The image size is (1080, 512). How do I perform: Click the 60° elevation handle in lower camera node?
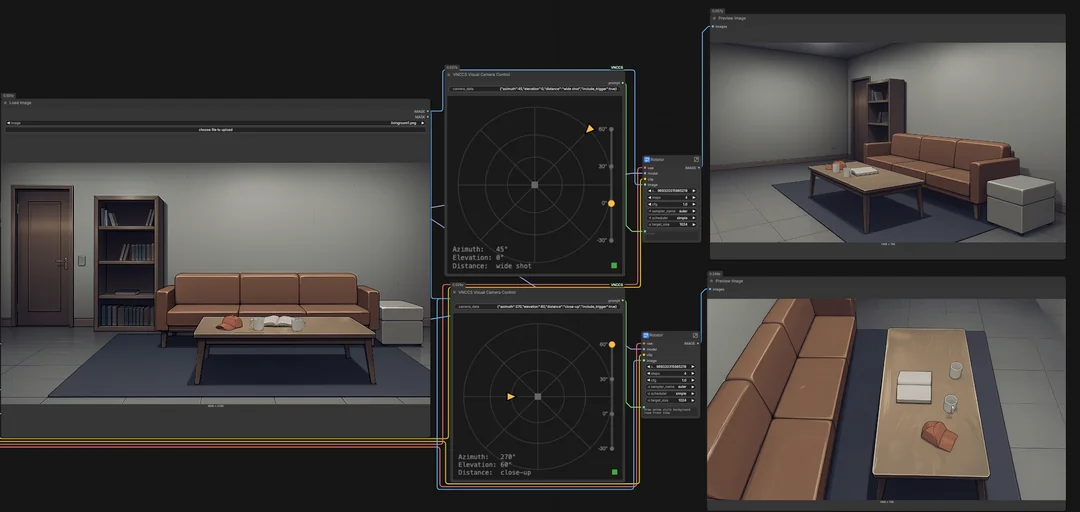tap(612, 344)
